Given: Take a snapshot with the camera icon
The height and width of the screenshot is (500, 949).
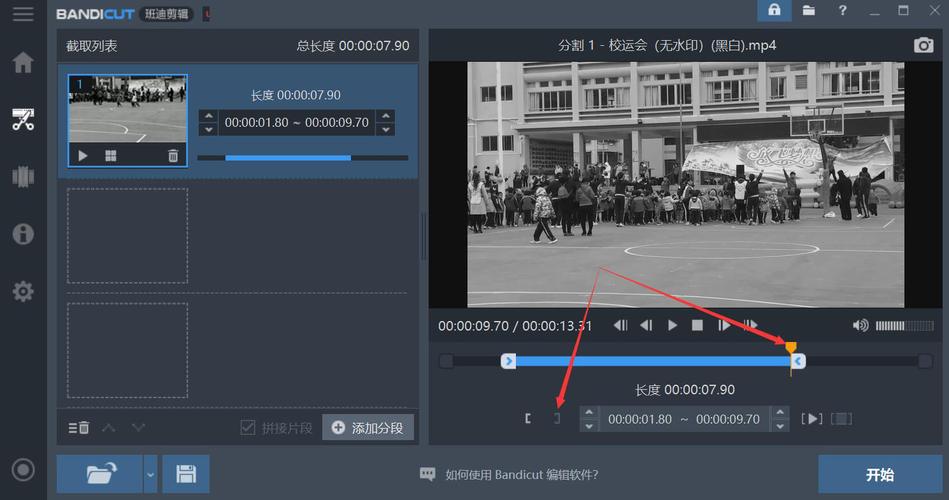Looking at the screenshot, I should click(x=924, y=45).
